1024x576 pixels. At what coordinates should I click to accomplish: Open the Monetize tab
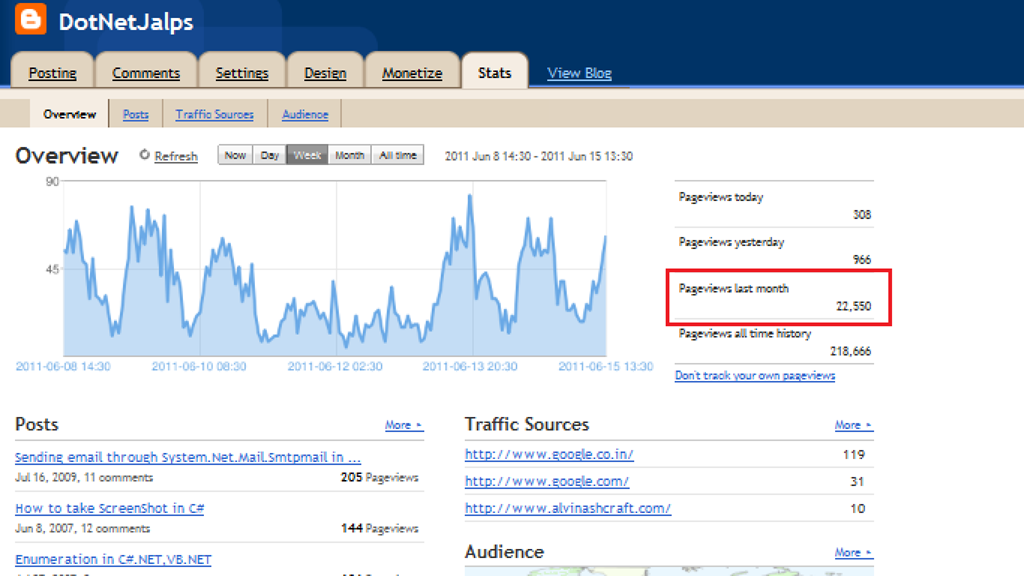click(x=412, y=72)
